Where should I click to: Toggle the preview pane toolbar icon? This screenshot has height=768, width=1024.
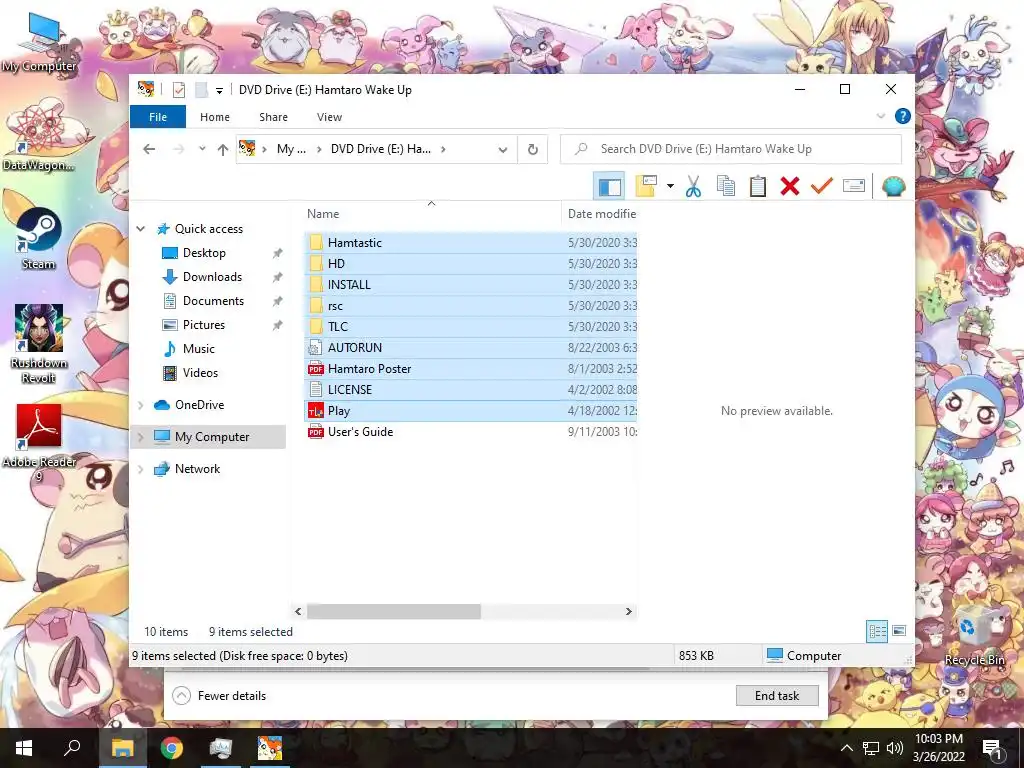(609, 187)
